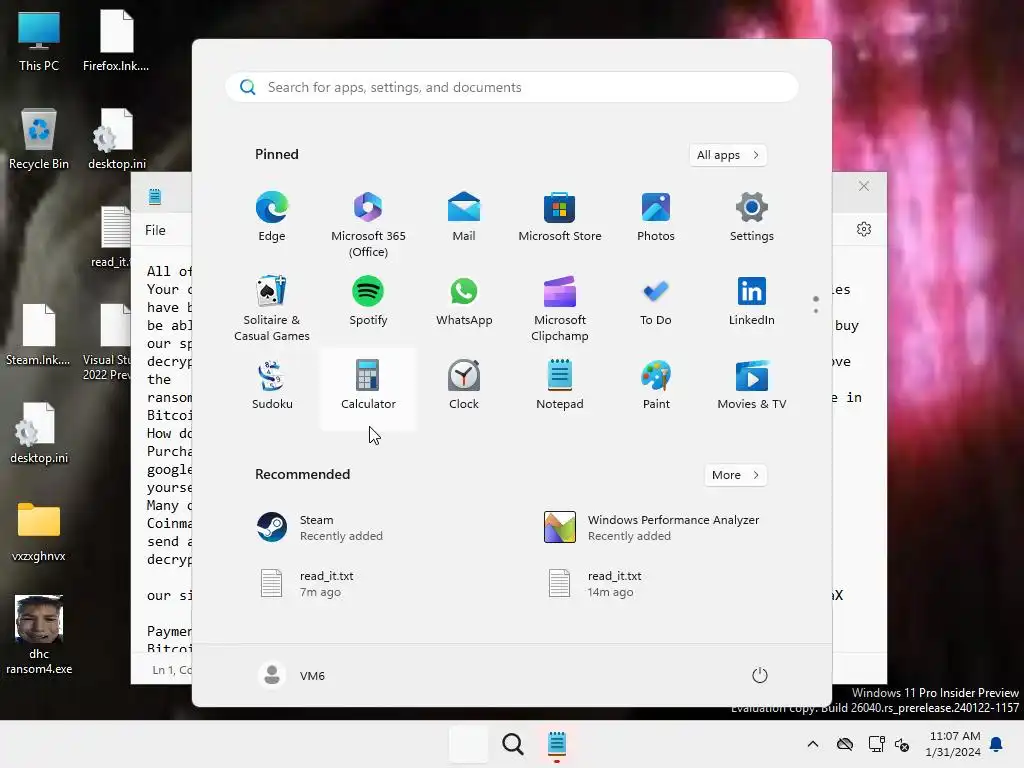Launch the Clock app
1024x768 pixels.
(464, 386)
